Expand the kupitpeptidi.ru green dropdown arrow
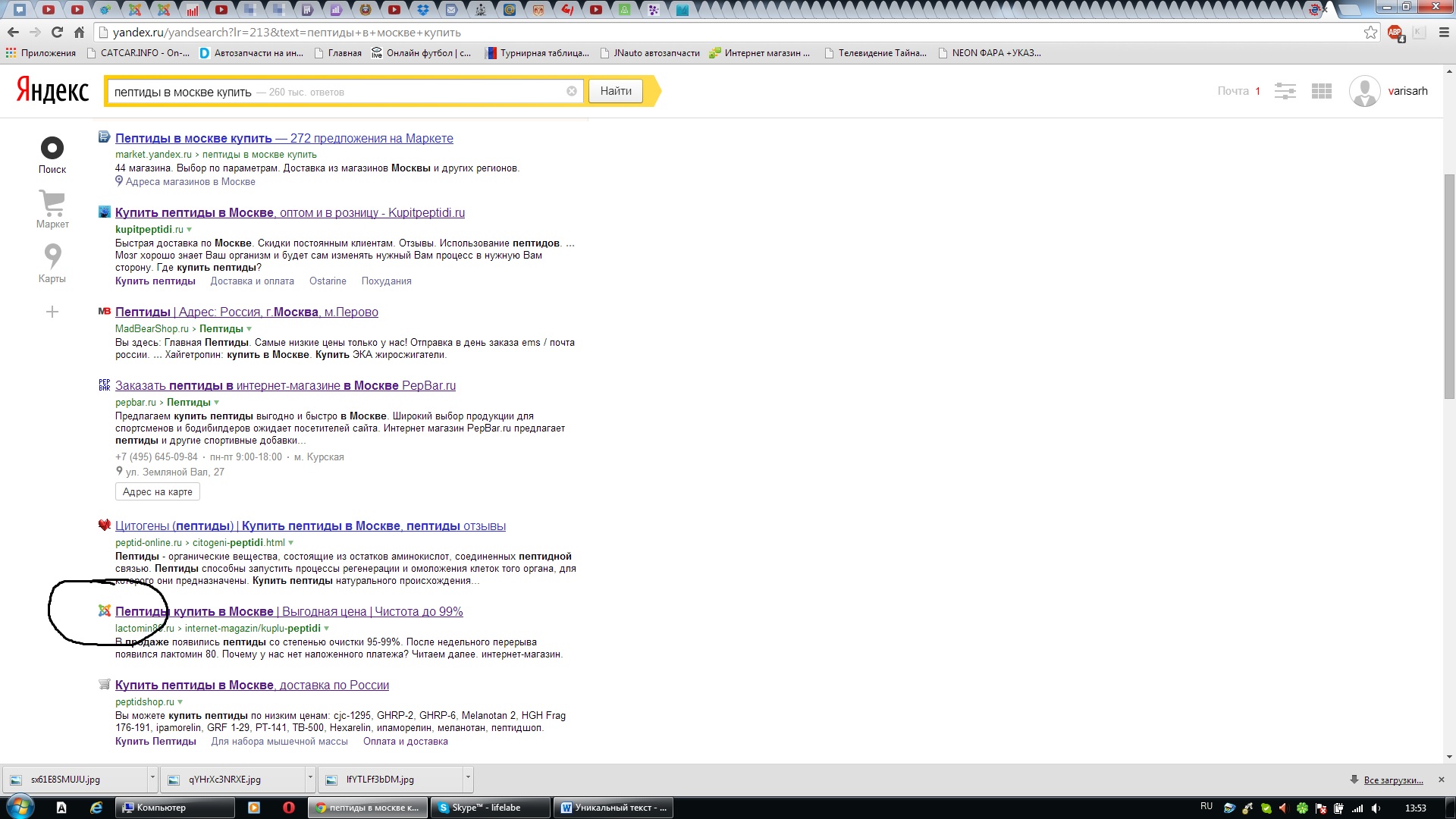The image size is (1456, 819). coord(190,230)
